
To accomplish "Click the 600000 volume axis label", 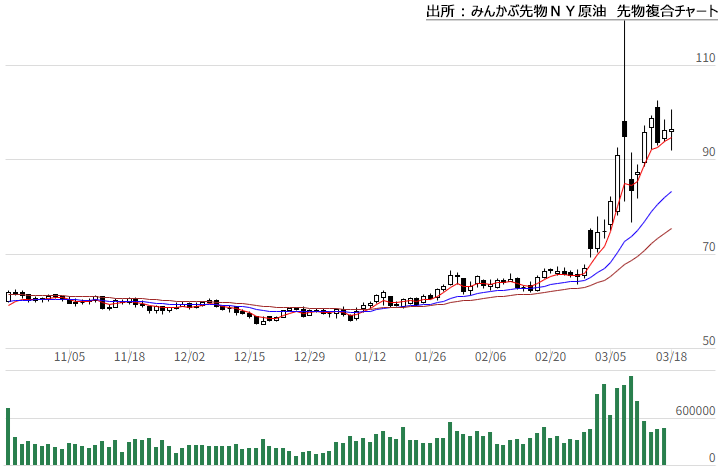I will pos(693,411).
